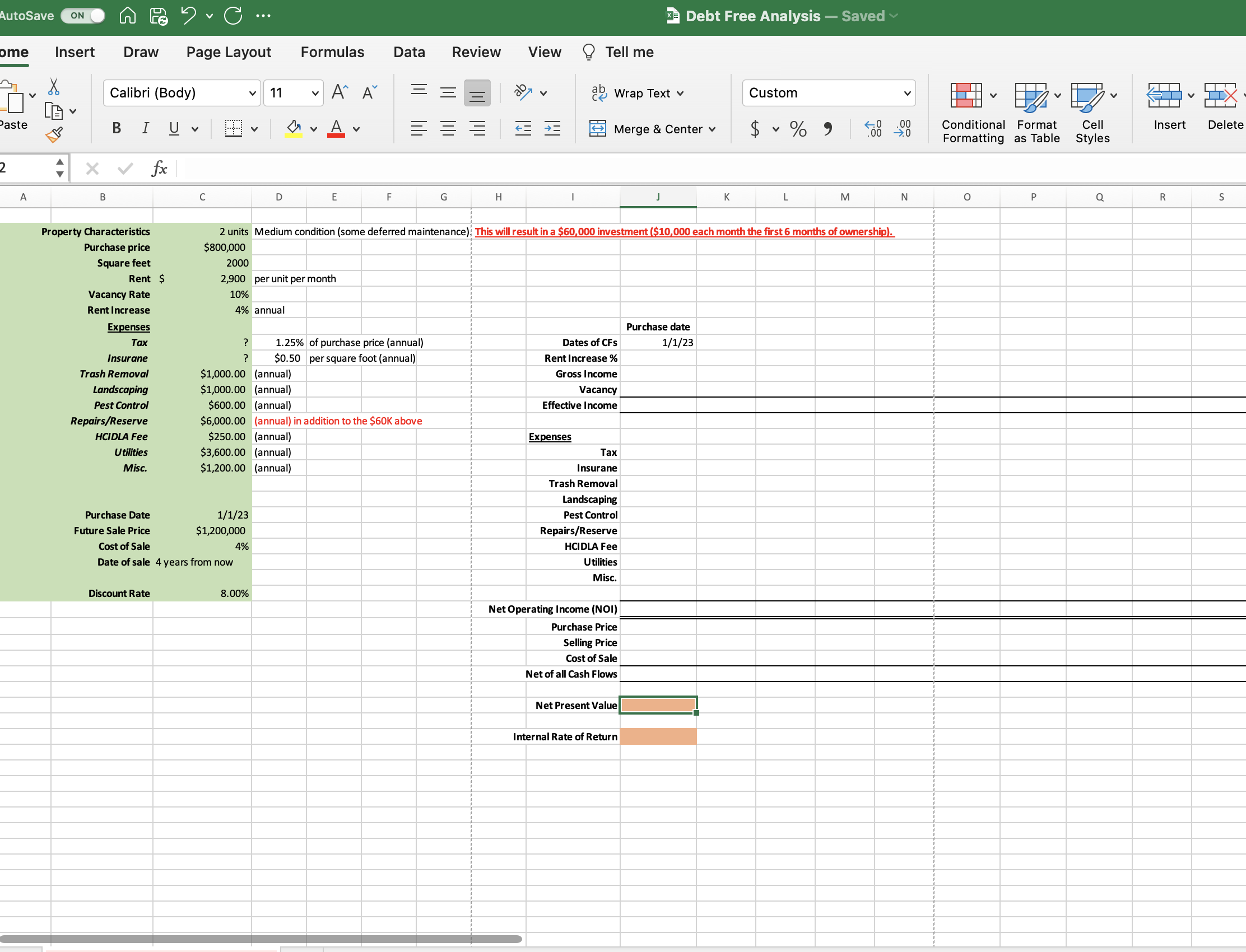Screen dimensions: 1246x952
Task: Open the Format Painter
Action: tap(54, 135)
